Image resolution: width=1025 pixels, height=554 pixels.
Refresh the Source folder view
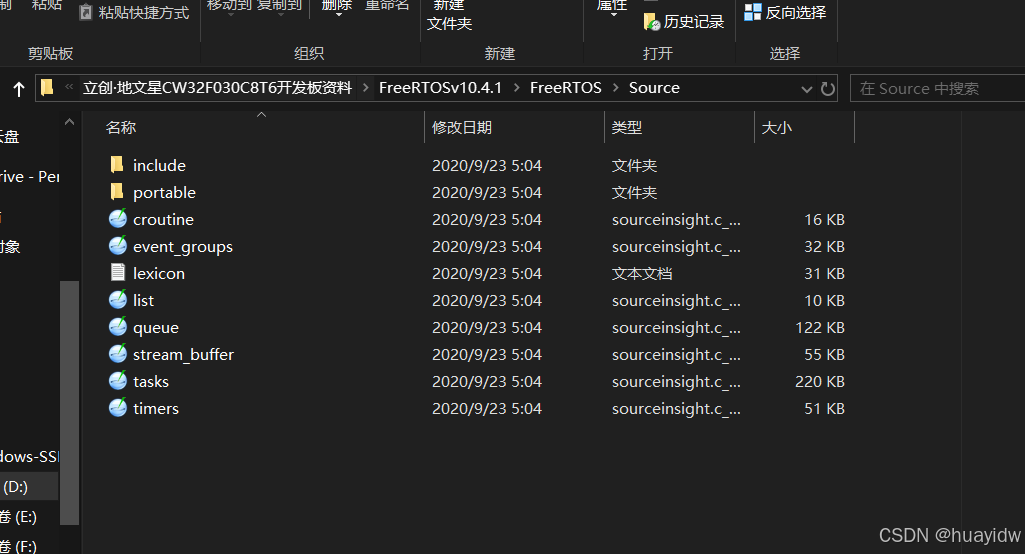click(x=828, y=88)
